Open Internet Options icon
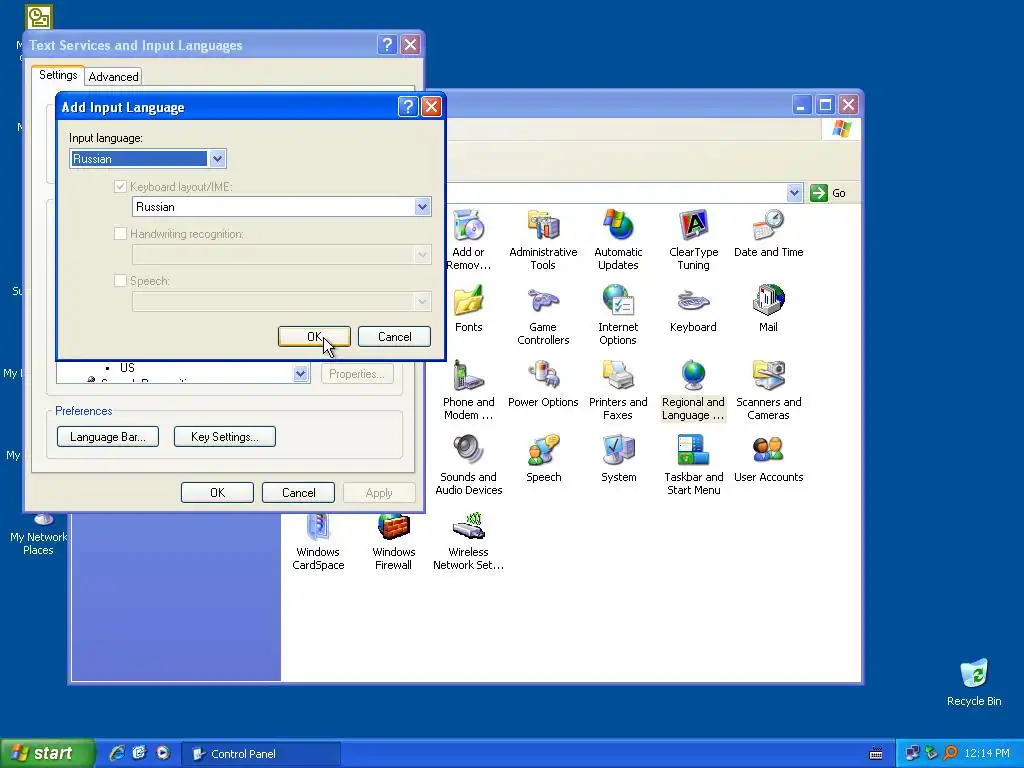 pyautogui.click(x=618, y=315)
